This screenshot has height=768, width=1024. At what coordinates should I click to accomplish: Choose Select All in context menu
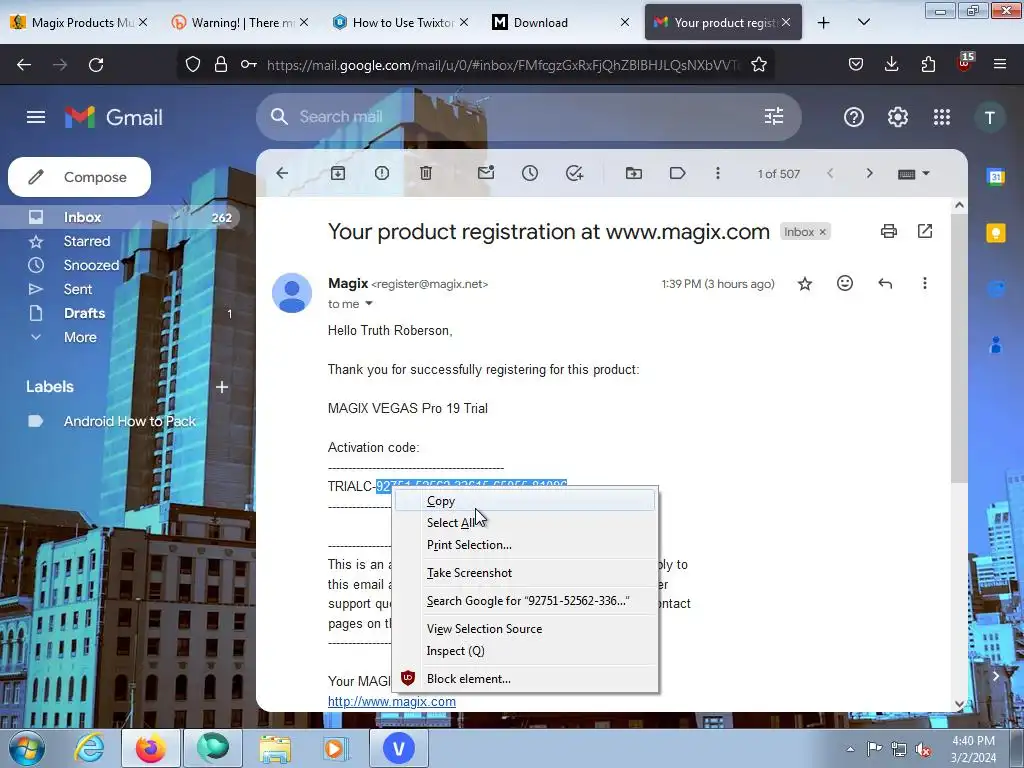pyautogui.click(x=524, y=522)
